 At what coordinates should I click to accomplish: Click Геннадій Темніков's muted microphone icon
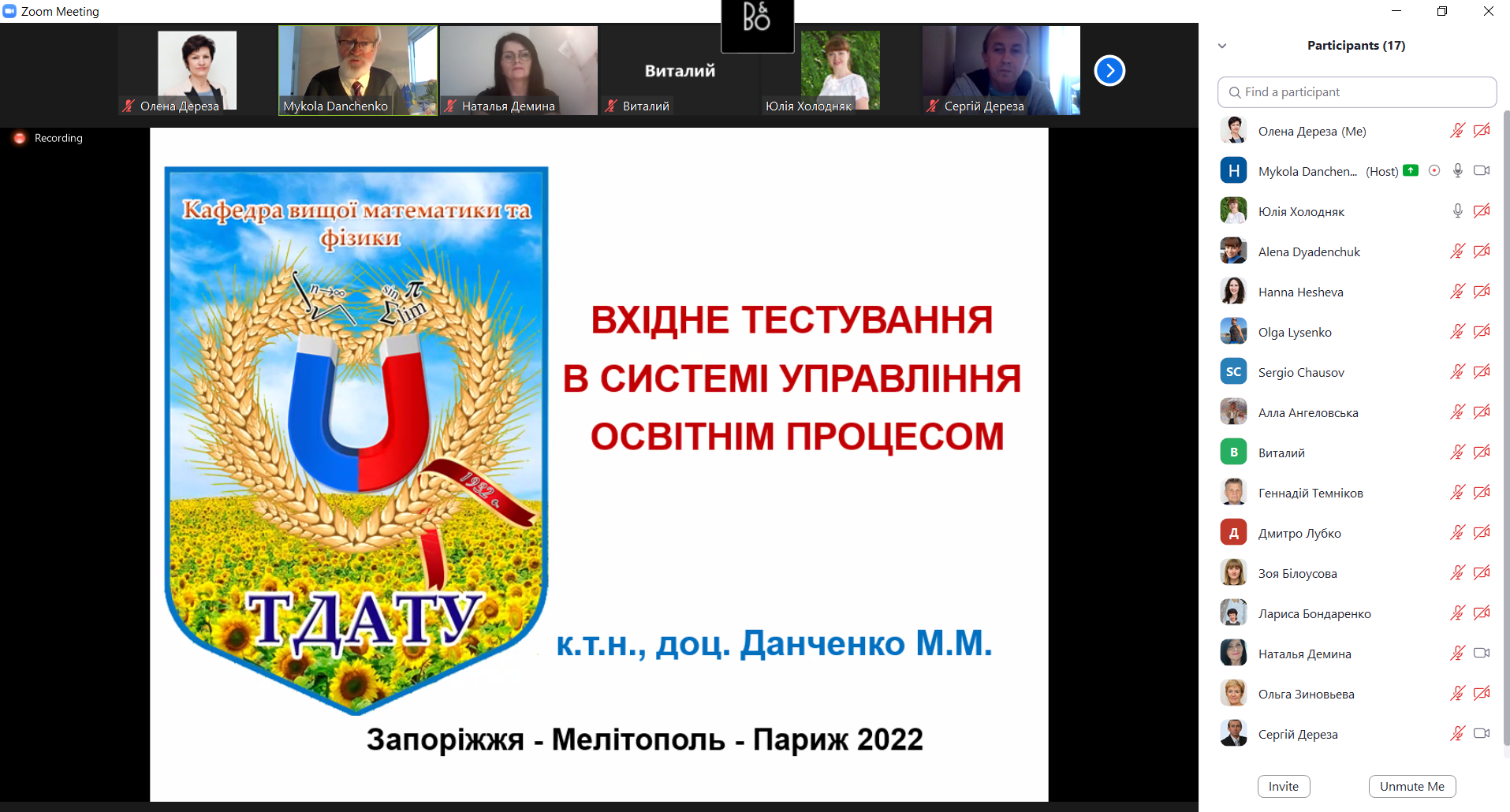pos(1457,493)
